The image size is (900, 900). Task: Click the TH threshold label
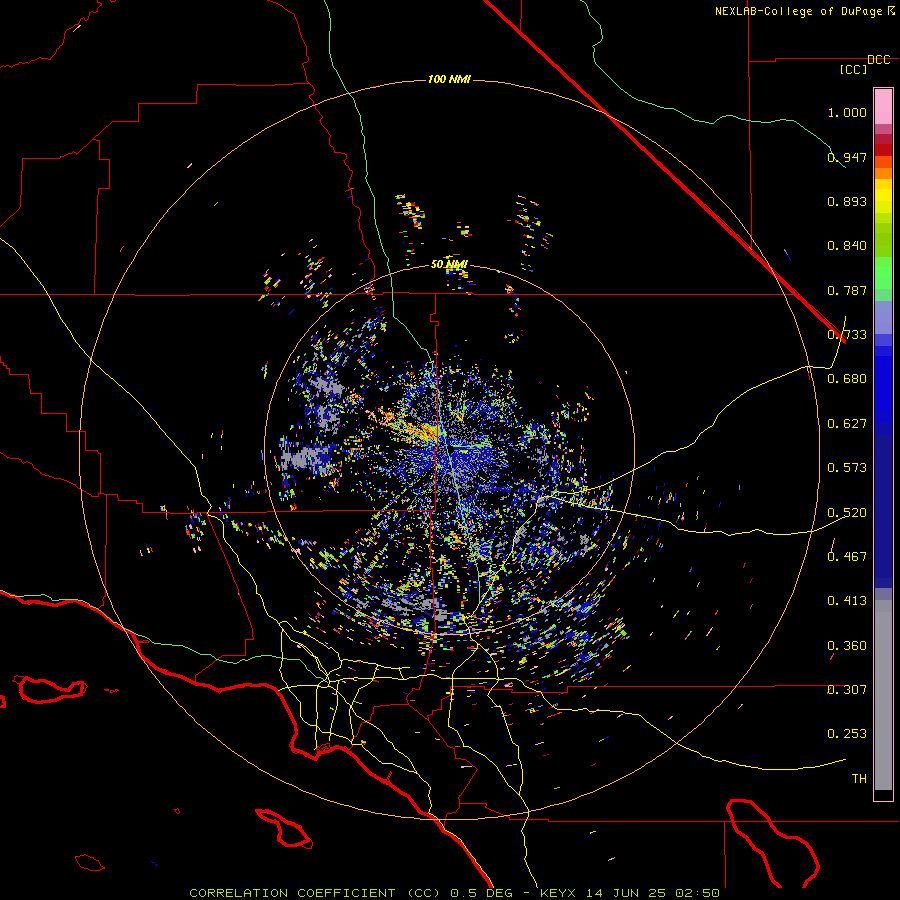pyautogui.click(x=859, y=779)
